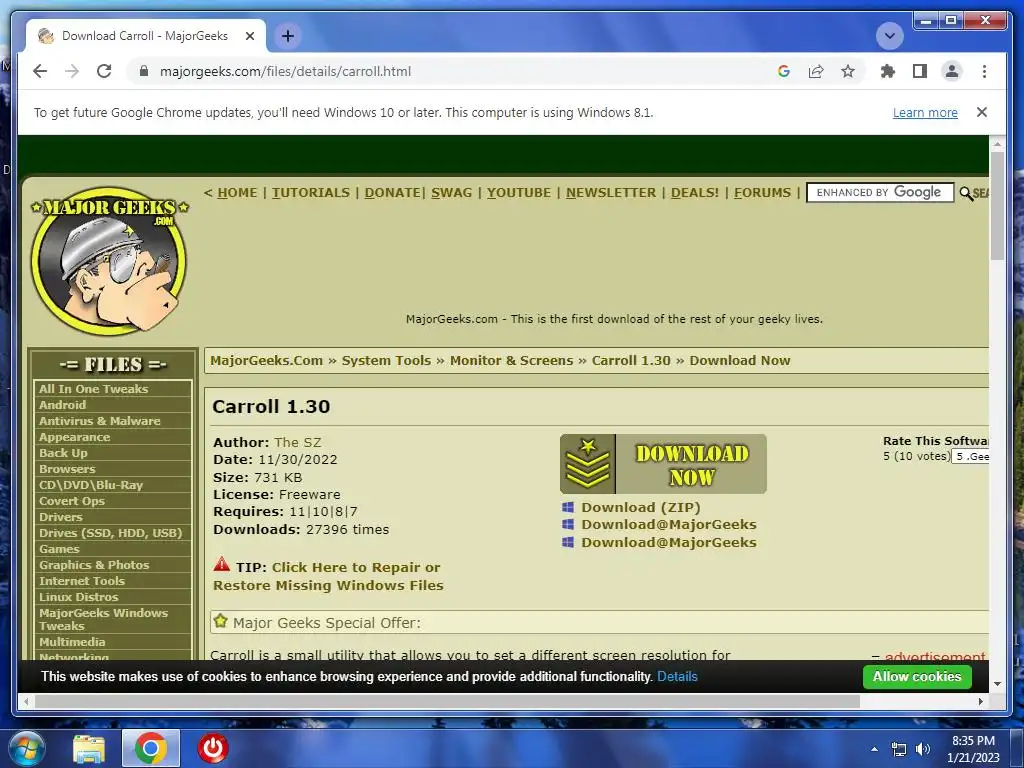Open MajorGeeks.Com breadcrumb link

(266, 360)
